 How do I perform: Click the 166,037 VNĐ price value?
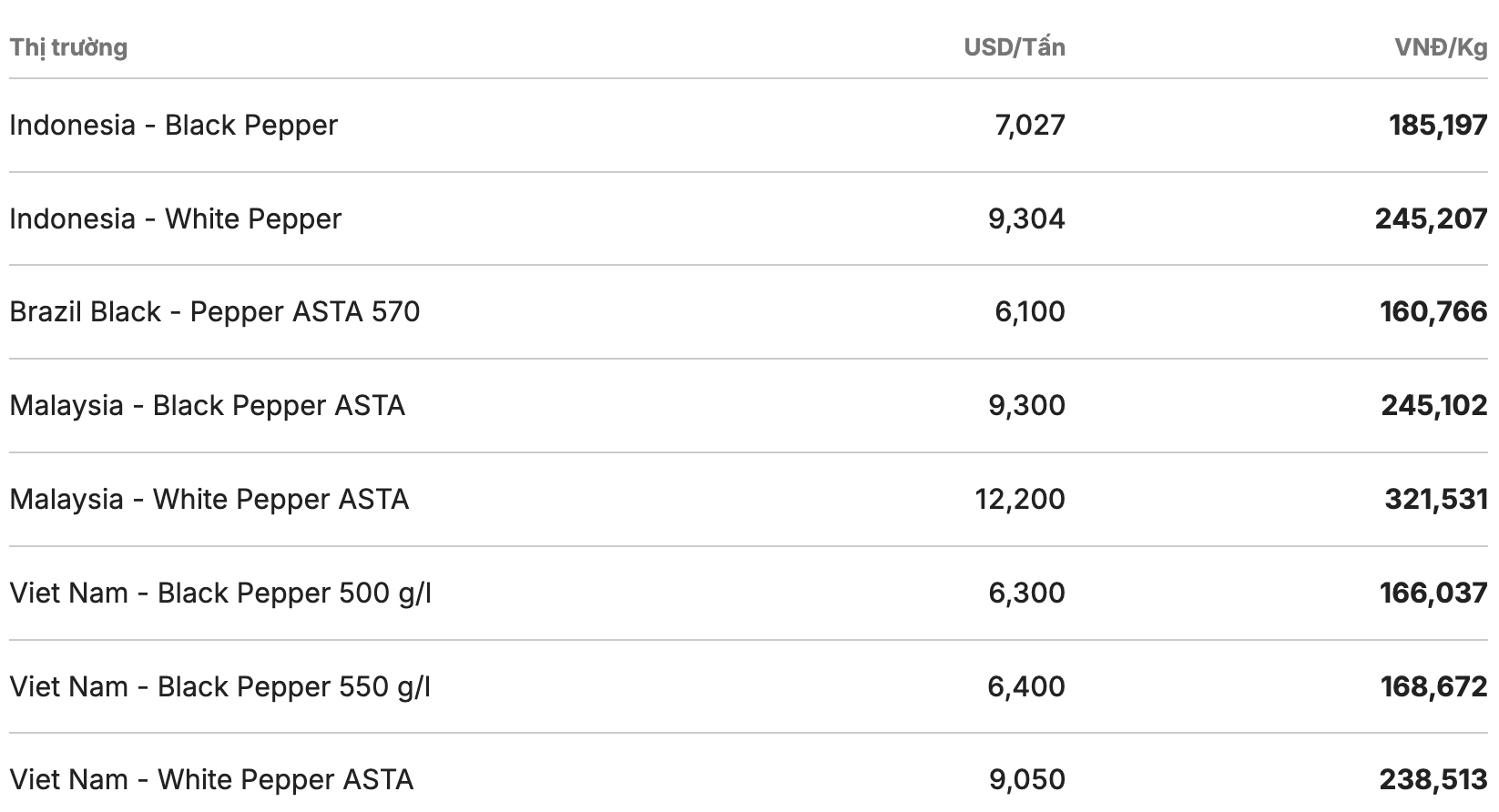tap(1433, 594)
